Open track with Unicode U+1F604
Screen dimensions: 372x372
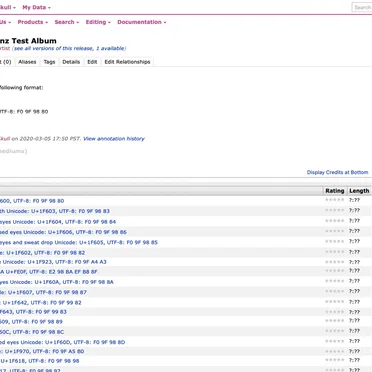click(x=58, y=222)
